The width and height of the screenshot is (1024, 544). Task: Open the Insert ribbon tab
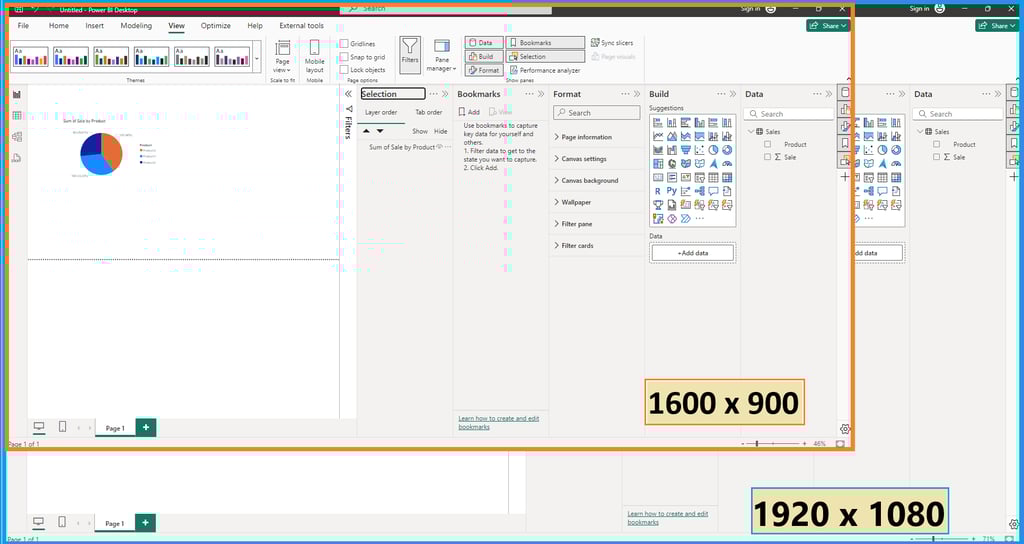(95, 25)
